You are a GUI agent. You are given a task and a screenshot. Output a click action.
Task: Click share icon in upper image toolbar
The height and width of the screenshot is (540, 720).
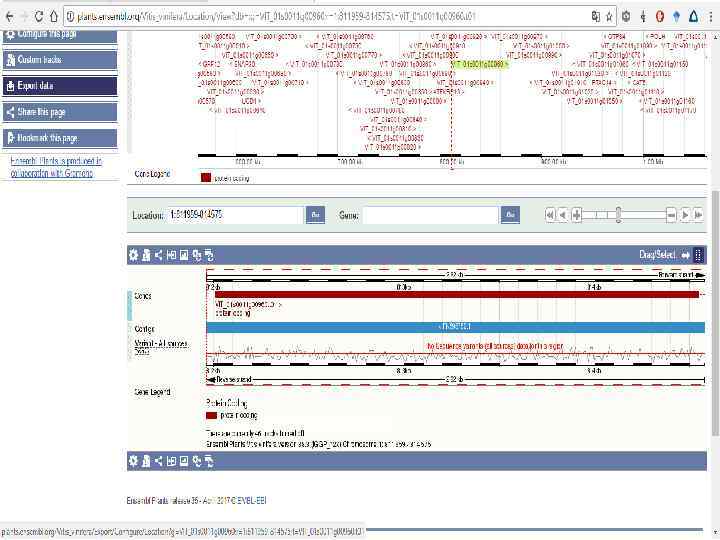click(158, 255)
